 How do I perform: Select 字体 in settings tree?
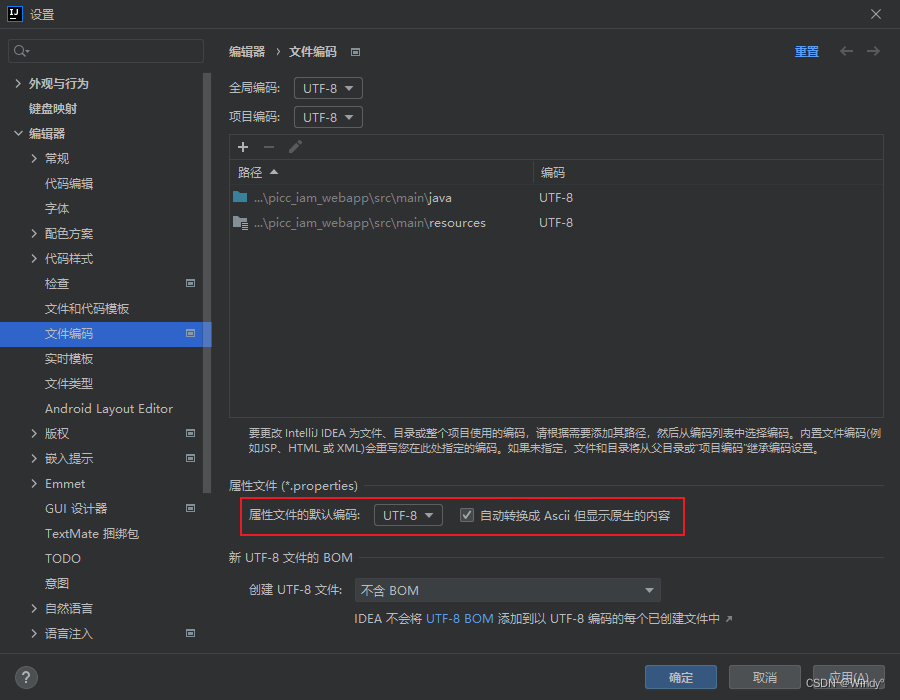pyautogui.click(x=57, y=208)
